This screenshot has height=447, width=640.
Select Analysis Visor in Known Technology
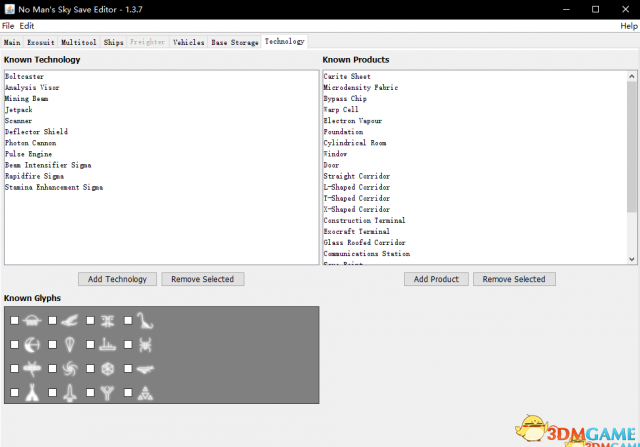pyautogui.click(x=162, y=87)
